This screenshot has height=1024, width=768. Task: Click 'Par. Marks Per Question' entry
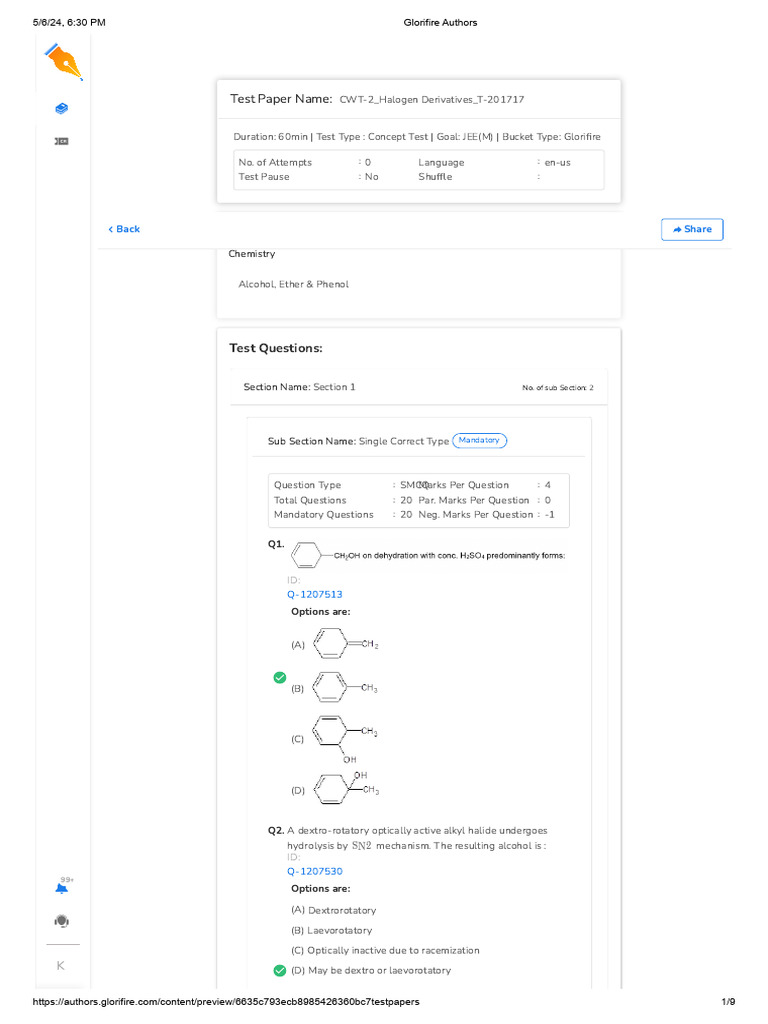click(485, 500)
